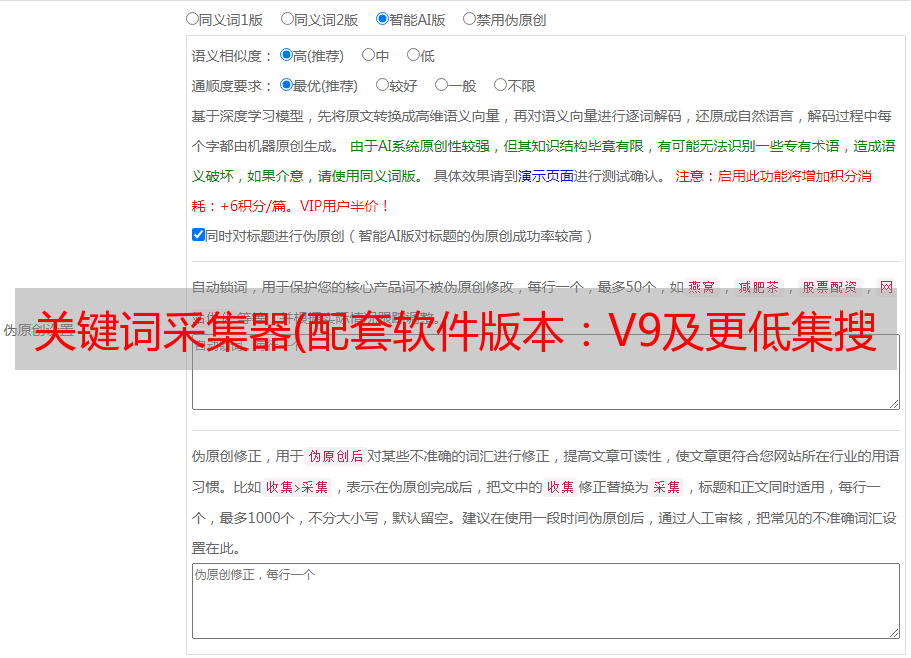Select 禁用伪原创 radio option
Image resolution: width=911 pixels, height=658 pixels.
[x=469, y=19]
